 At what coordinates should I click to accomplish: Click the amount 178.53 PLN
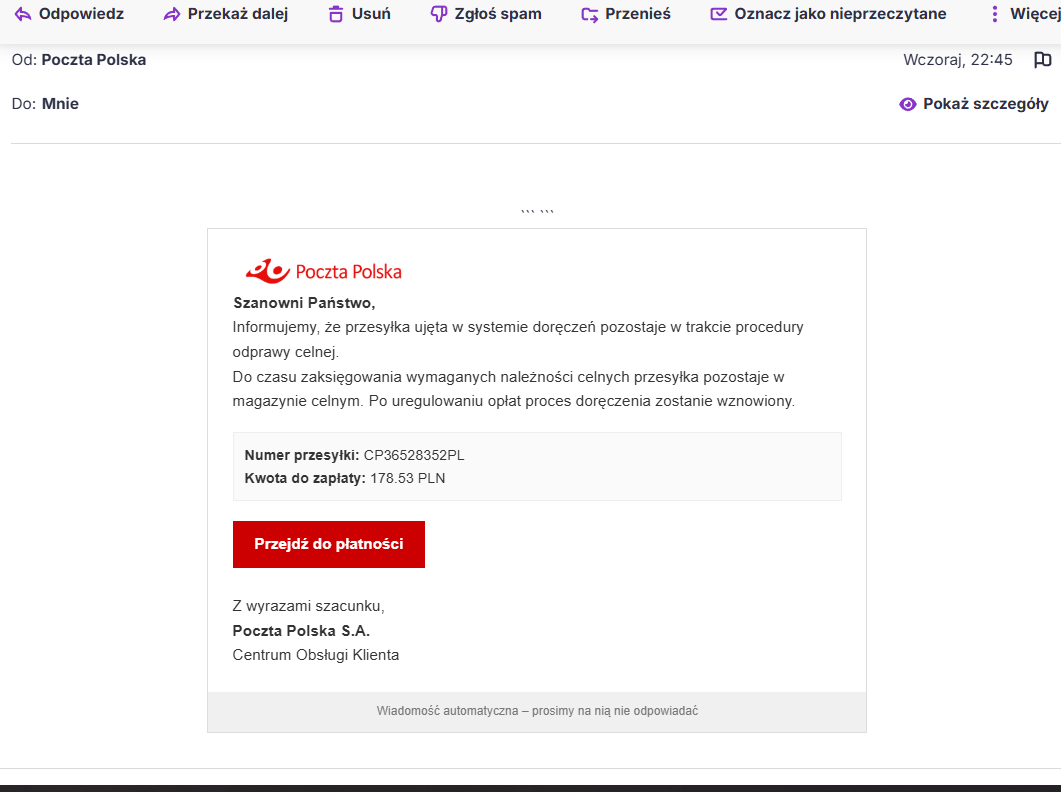tap(407, 478)
